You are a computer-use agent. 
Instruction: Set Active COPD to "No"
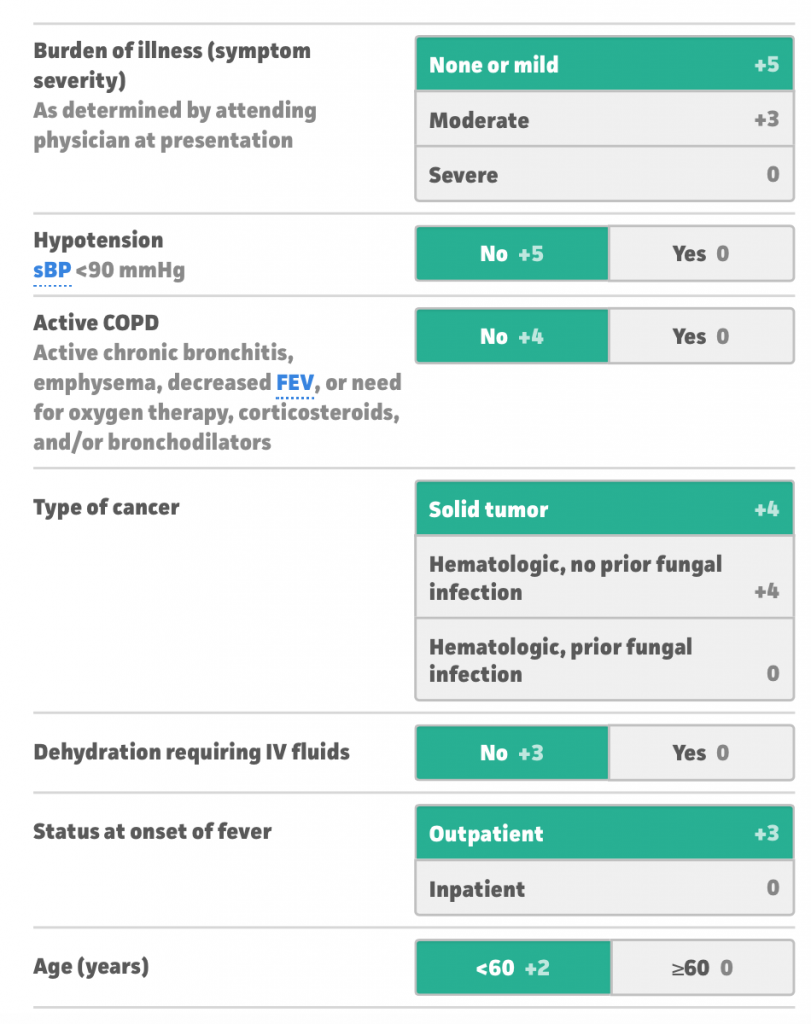[511, 336]
